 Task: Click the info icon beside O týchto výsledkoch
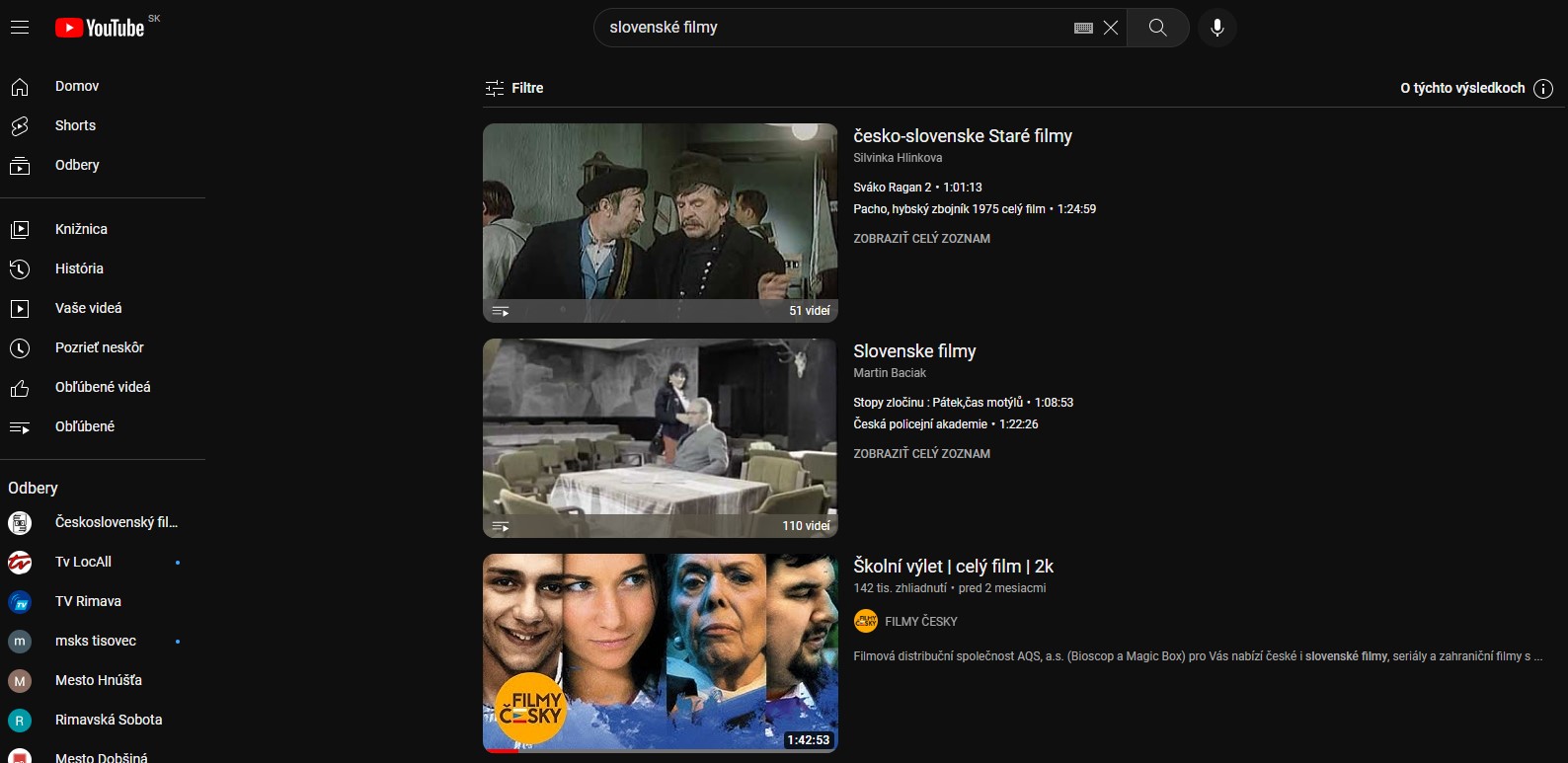(x=1543, y=89)
